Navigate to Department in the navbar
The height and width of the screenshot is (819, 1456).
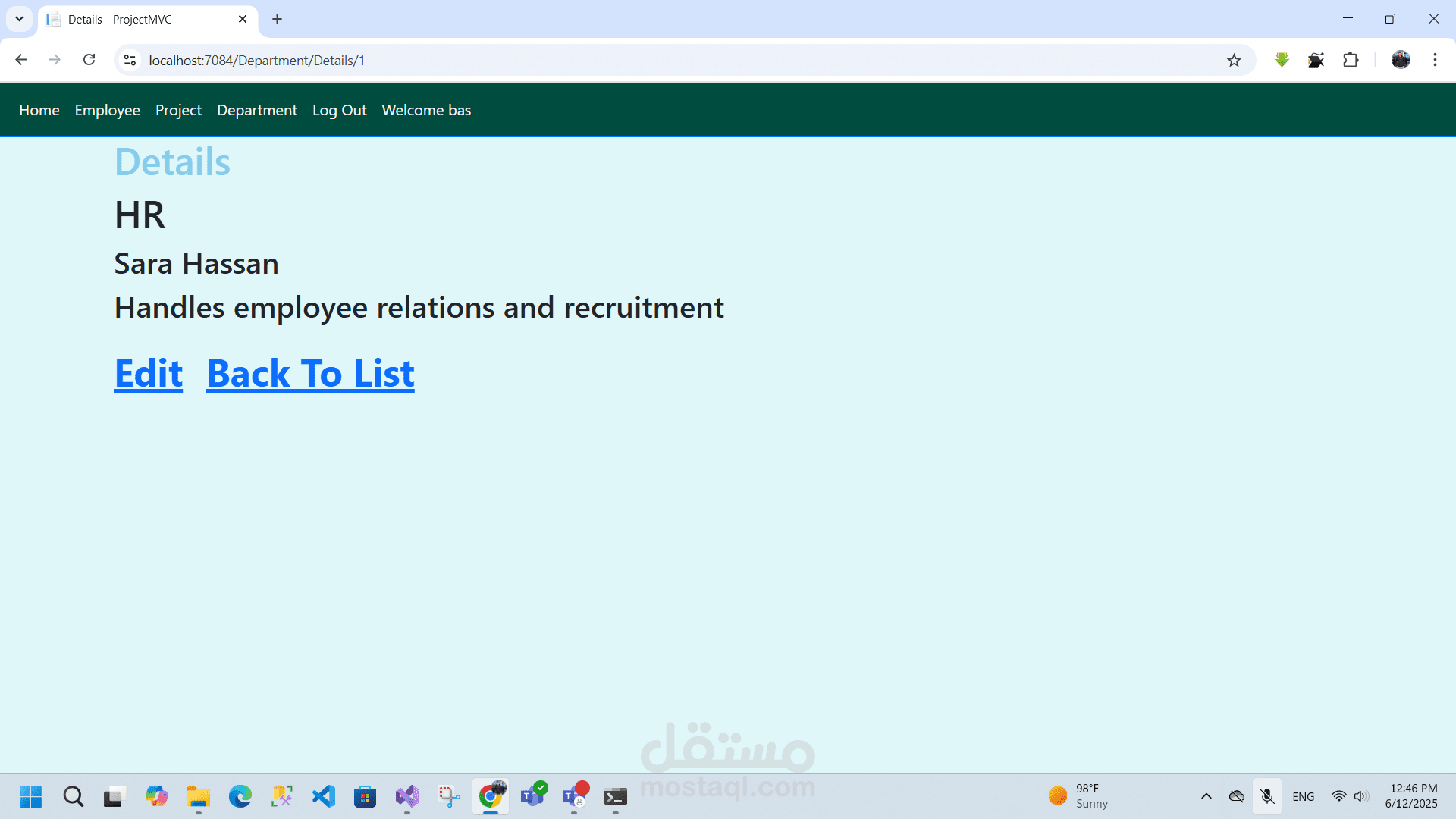[256, 110]
